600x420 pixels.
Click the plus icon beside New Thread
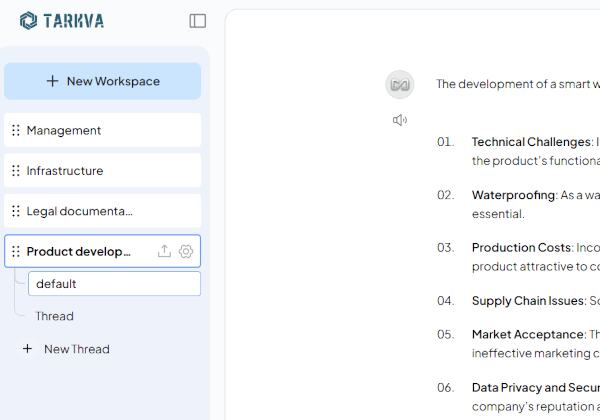click(x=27, y=349)
